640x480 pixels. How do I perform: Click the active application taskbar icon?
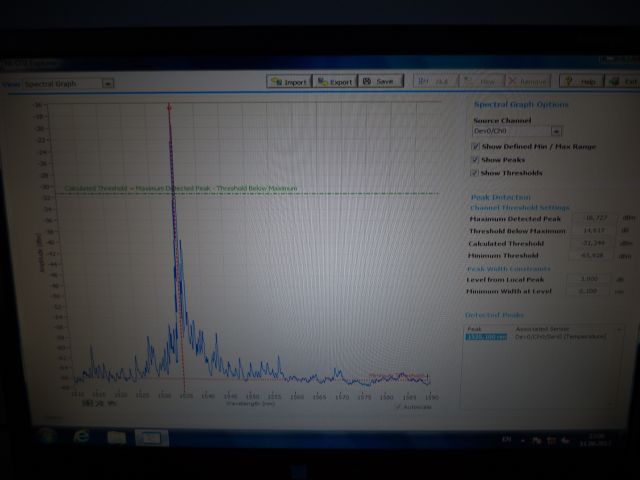pos(151,438)
